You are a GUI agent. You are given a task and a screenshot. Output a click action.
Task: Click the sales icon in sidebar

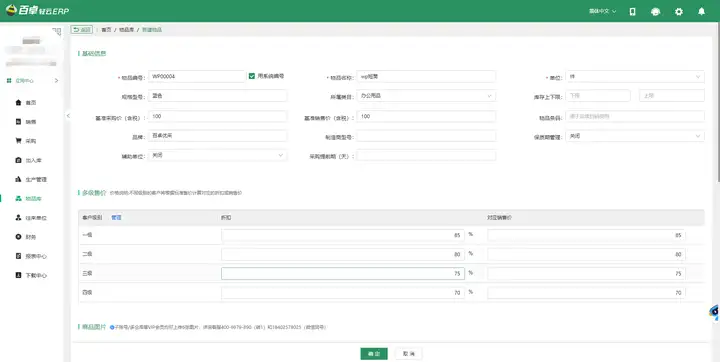18,122
